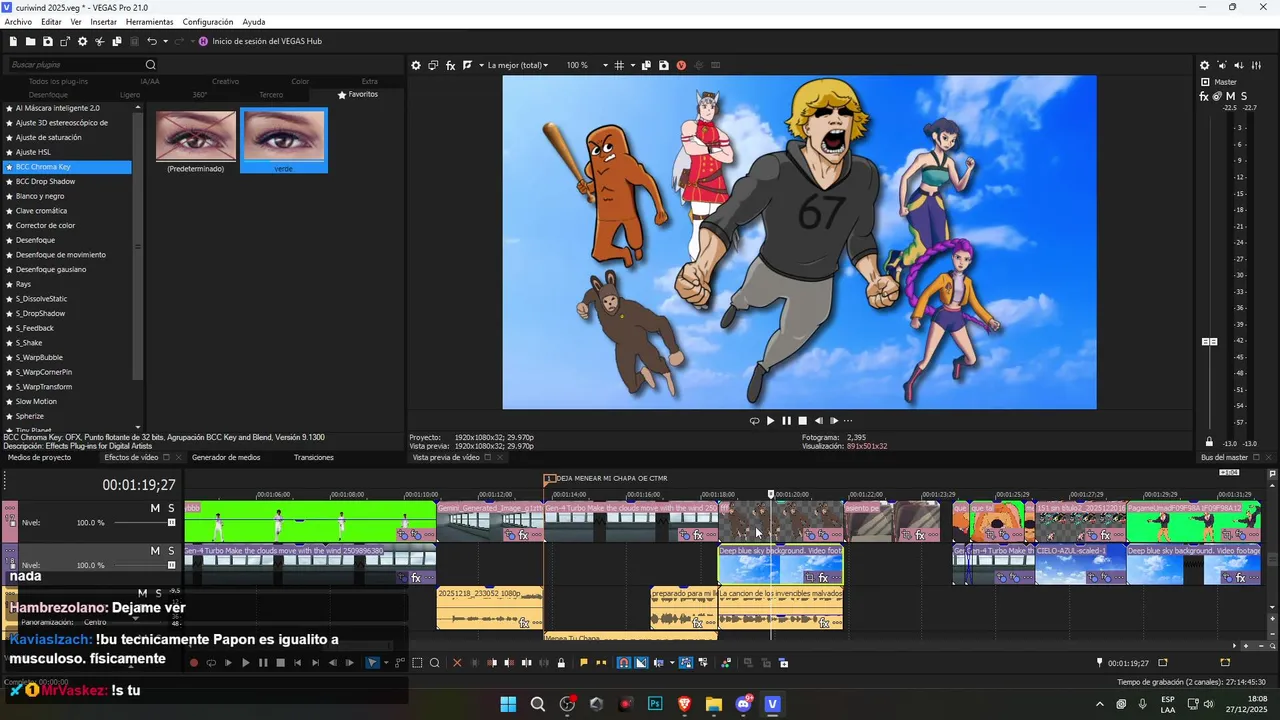1280x720 pixels.
Task: Select the Normal edit tool arrow
Action: 373,662
